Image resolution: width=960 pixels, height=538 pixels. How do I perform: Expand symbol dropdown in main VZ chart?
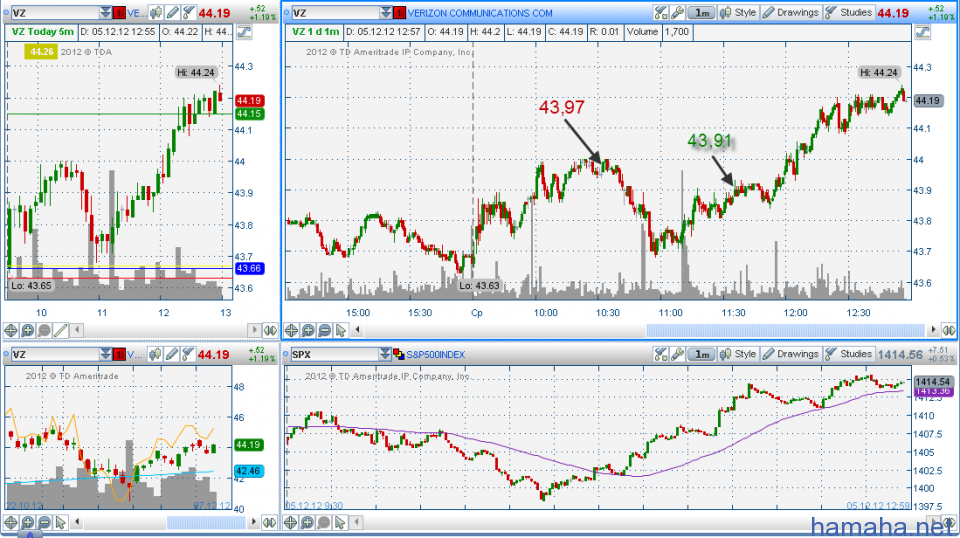(x=386, y=12)
